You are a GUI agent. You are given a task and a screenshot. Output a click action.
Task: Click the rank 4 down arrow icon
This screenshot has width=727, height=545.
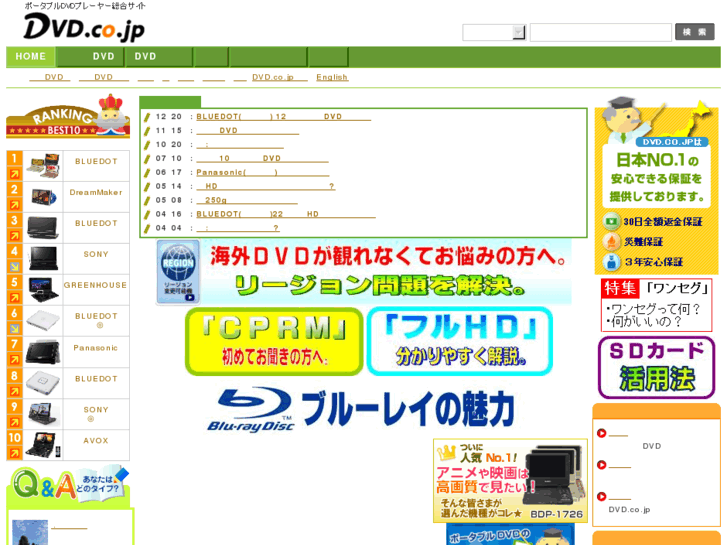[x=14, y=267]
